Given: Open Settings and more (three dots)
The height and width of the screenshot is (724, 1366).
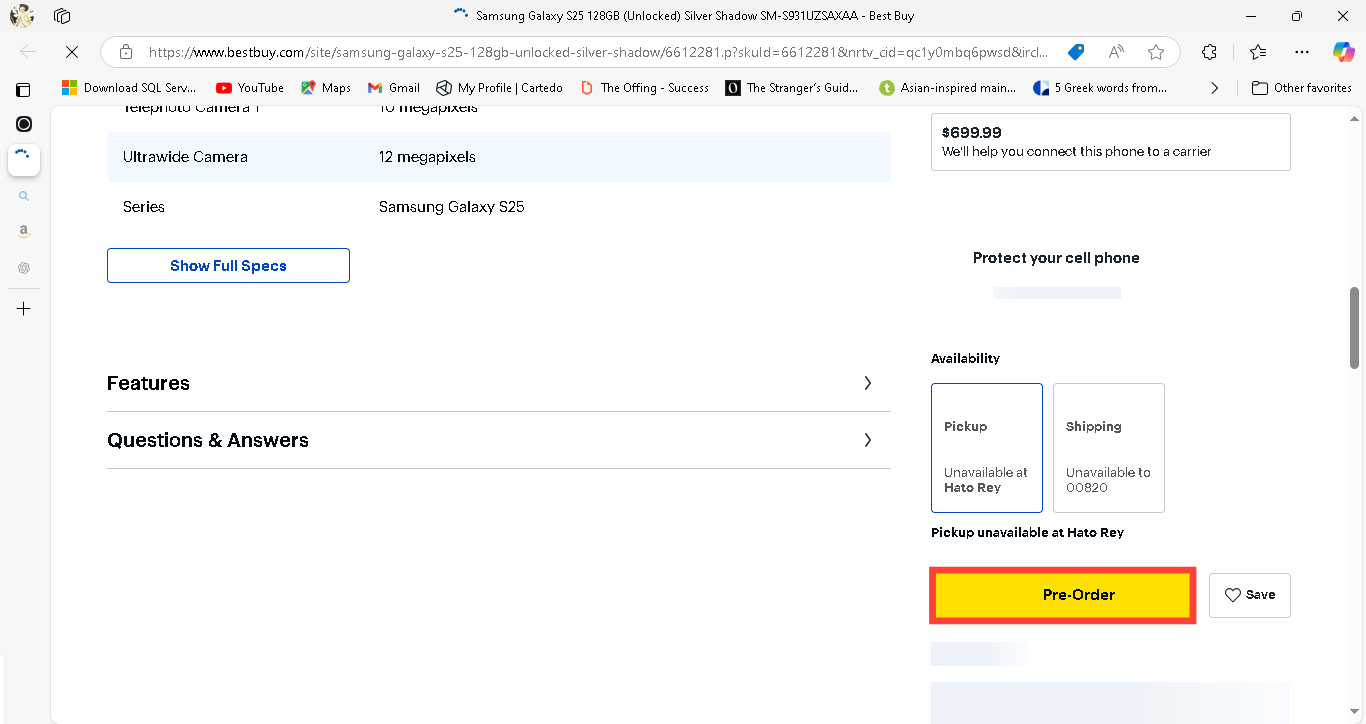Looking at the screenshot, I should point(1301,52).
